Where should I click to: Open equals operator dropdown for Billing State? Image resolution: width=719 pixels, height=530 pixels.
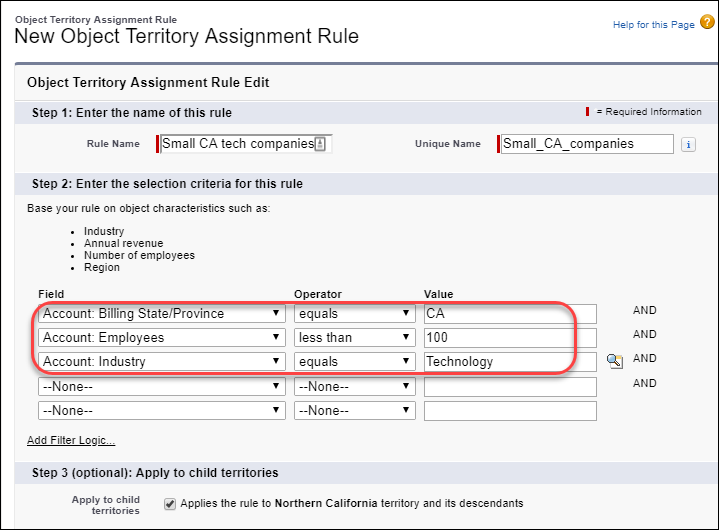pos(354,314)
